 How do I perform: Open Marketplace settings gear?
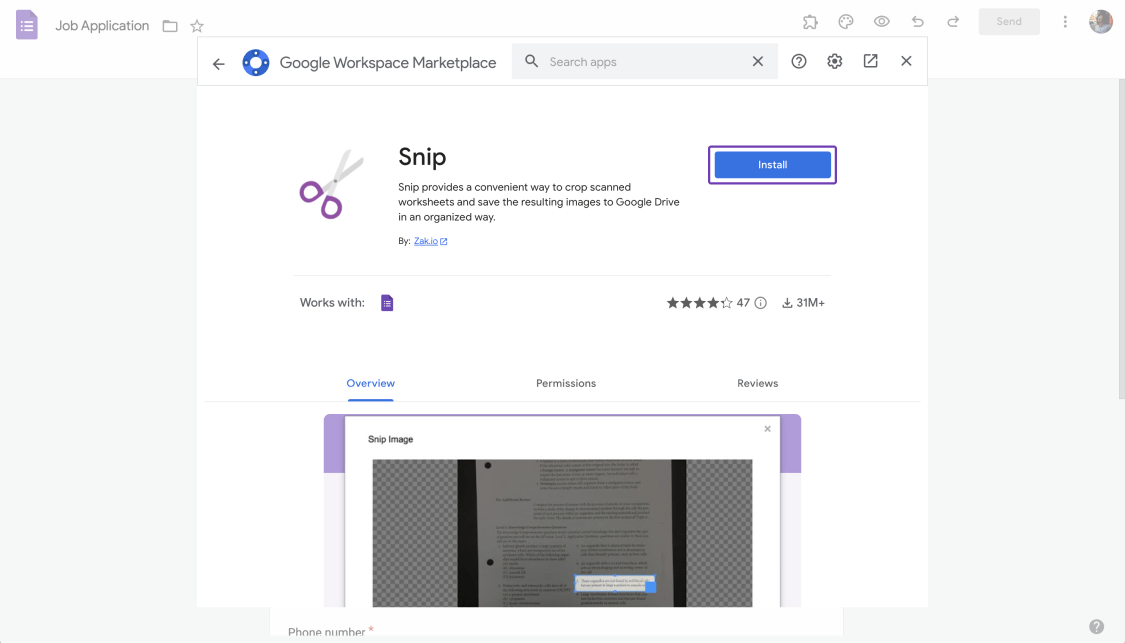pyautogui.click(x=835, y=61)
